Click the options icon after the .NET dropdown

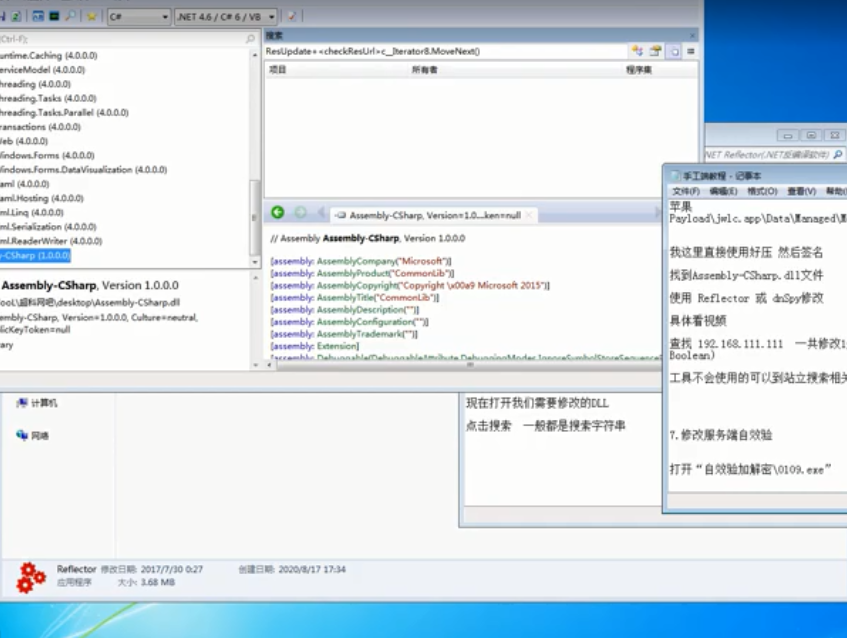[292, 16]
